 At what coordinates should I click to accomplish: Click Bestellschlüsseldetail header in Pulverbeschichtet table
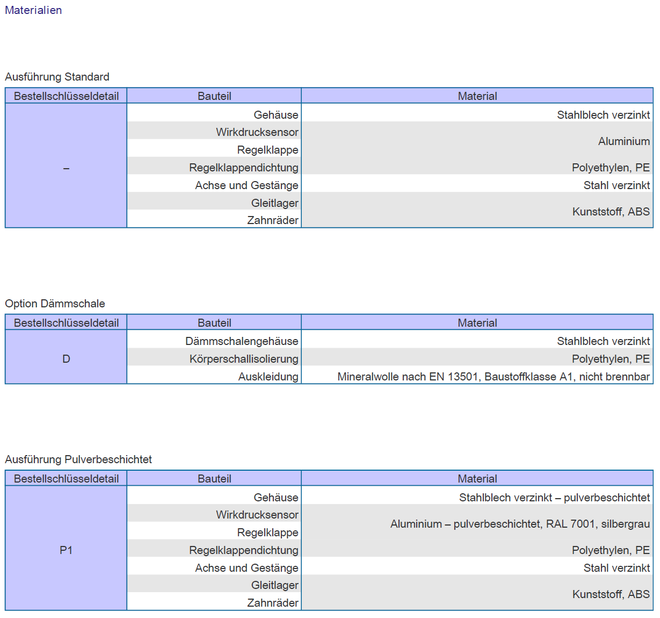pos(66,479)
